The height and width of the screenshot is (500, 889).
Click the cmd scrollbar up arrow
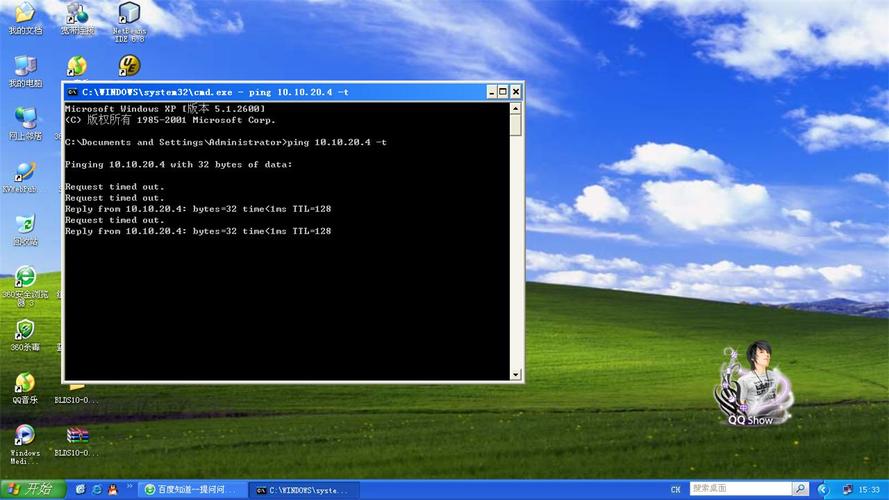click(515, 108)
